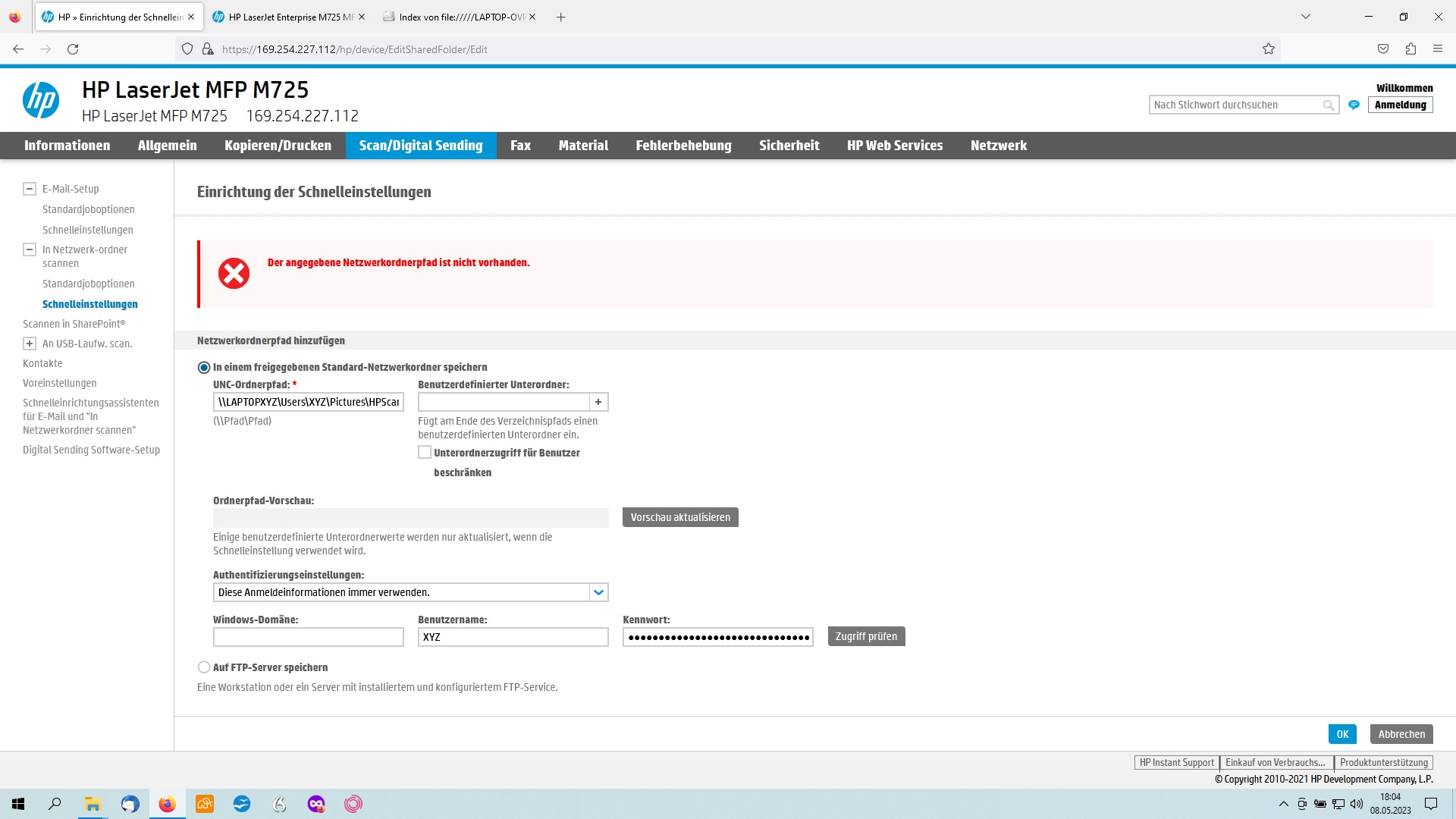Expand the An USB-Laufw. scan. node

point(30,344)
